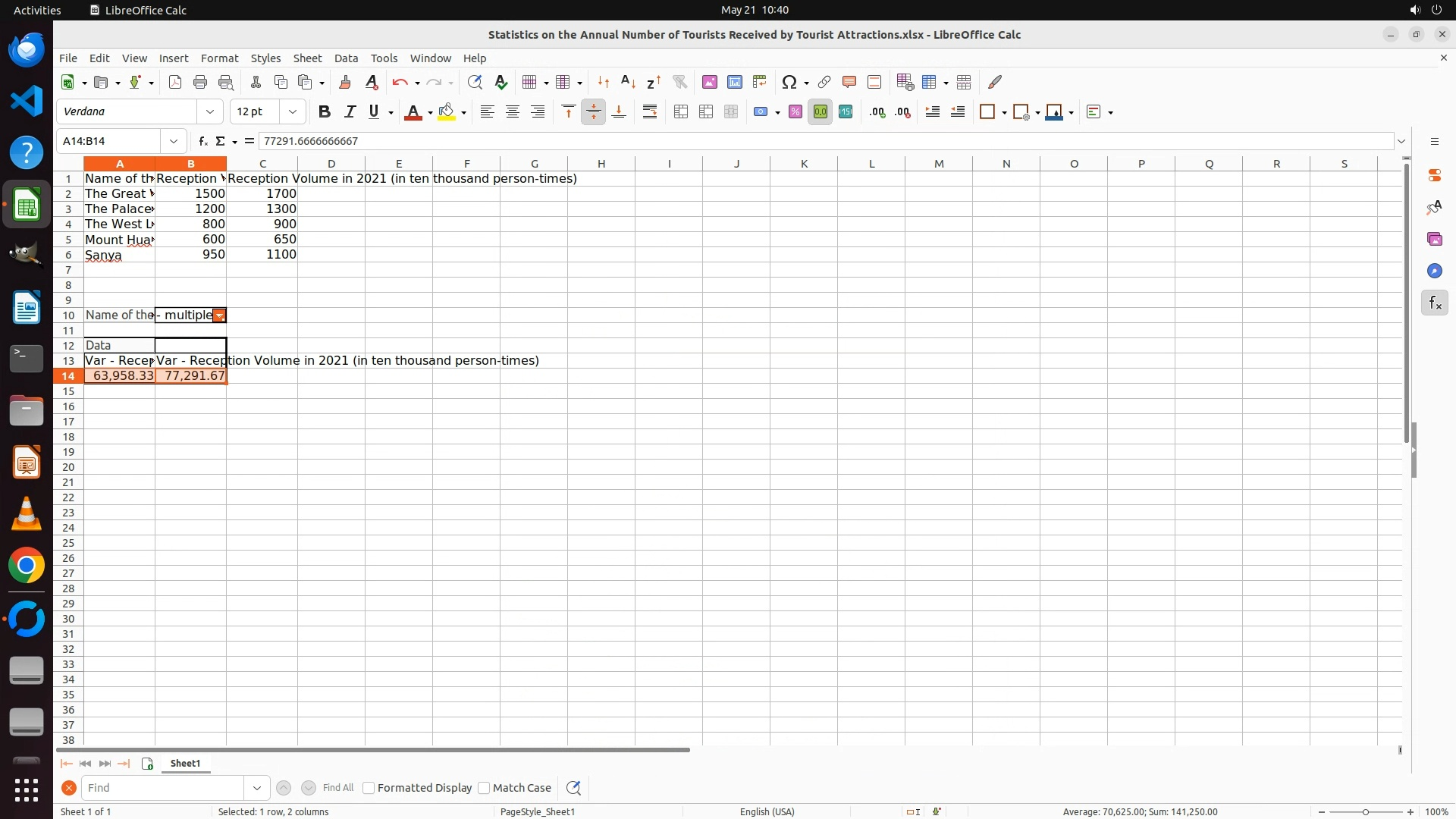The image size is (1456, 819).
Task: Click the Clone Formatting paintbrush
Action: [x=345, y=82]
